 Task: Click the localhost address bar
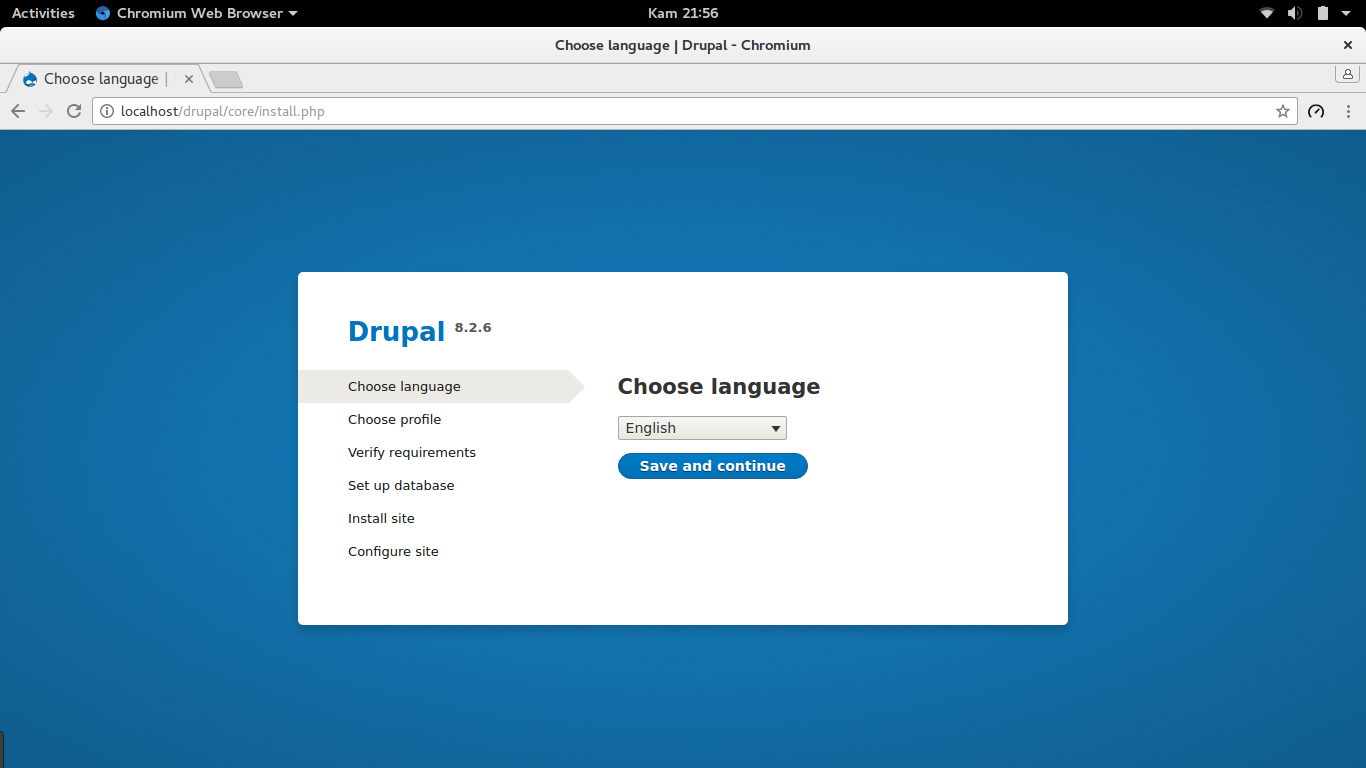point(694,111)
